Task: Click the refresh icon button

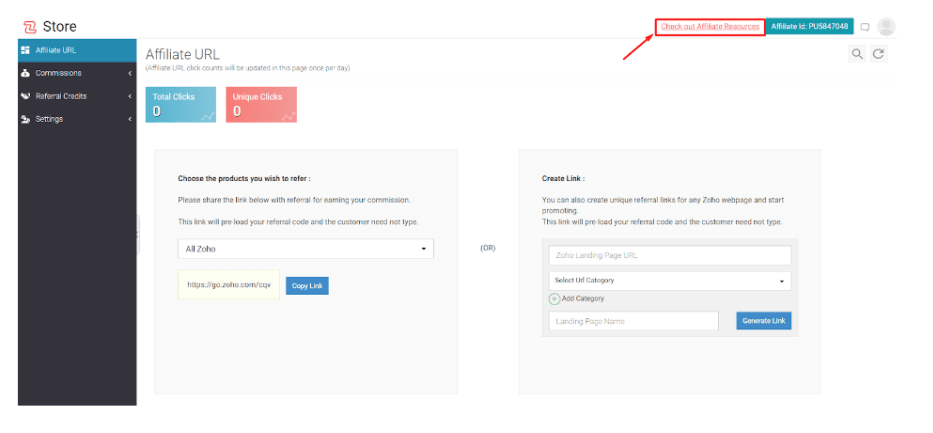Action: (x=878, y=54)
